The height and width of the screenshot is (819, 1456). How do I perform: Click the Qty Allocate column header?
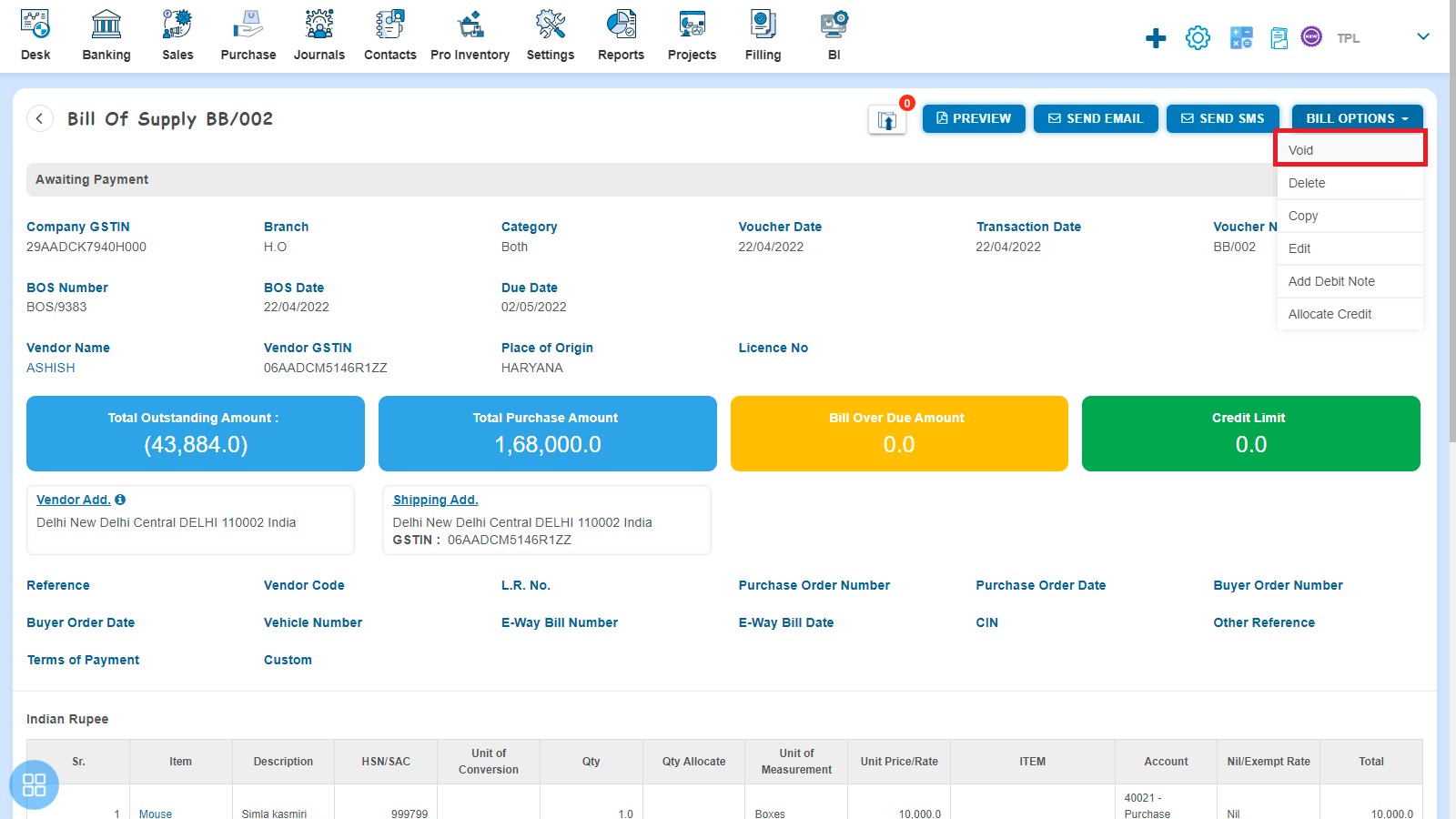pyautogui.click(x=694, y=762)
